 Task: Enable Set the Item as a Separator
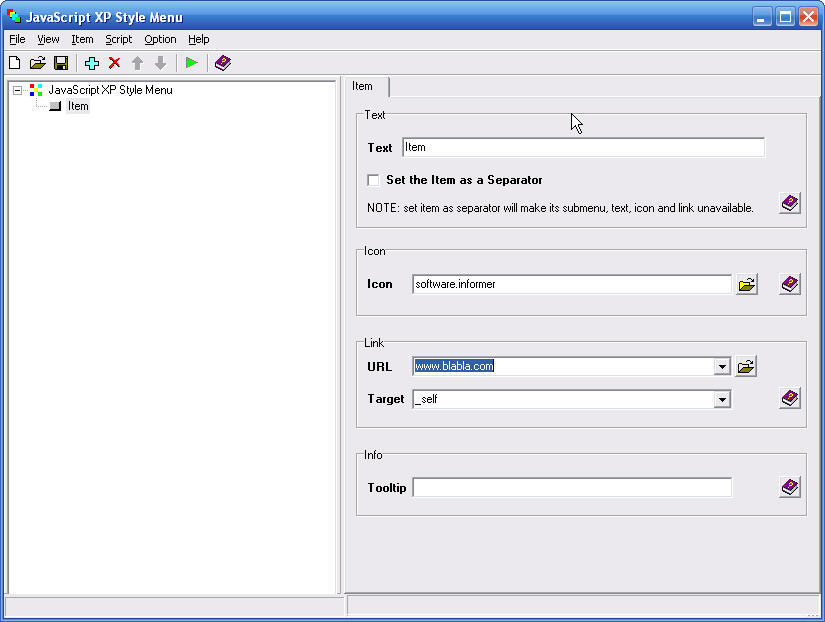[x=373, y=180]
